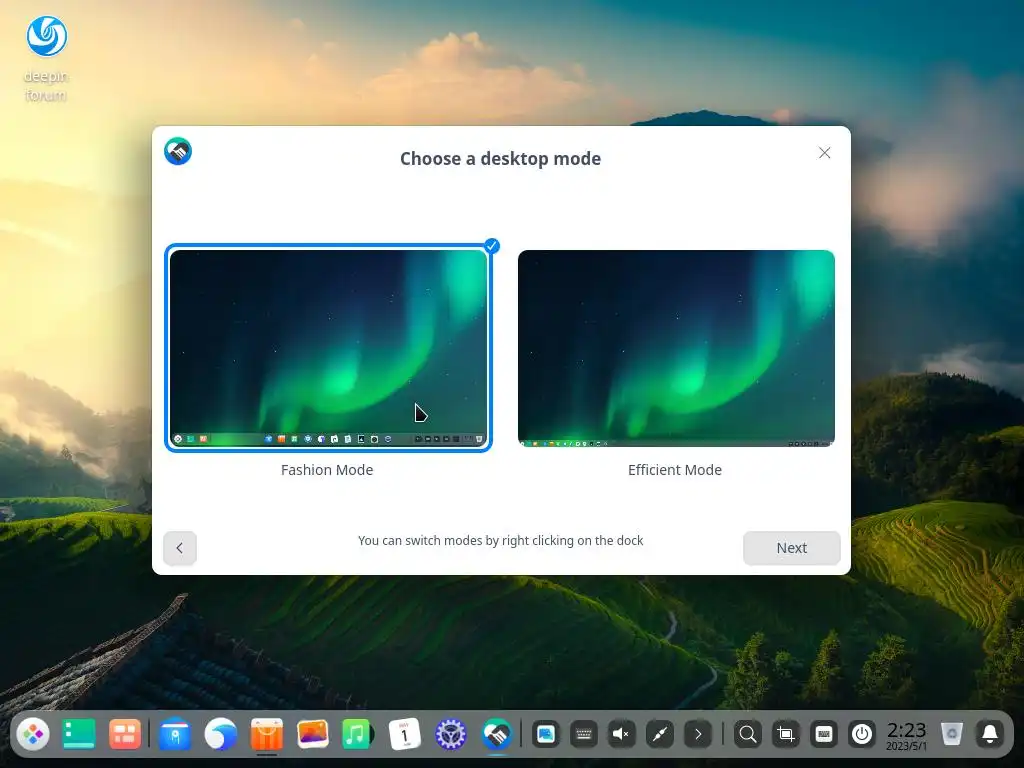
Task: Select the Fashion Mode preview
Action: (328, 348)
